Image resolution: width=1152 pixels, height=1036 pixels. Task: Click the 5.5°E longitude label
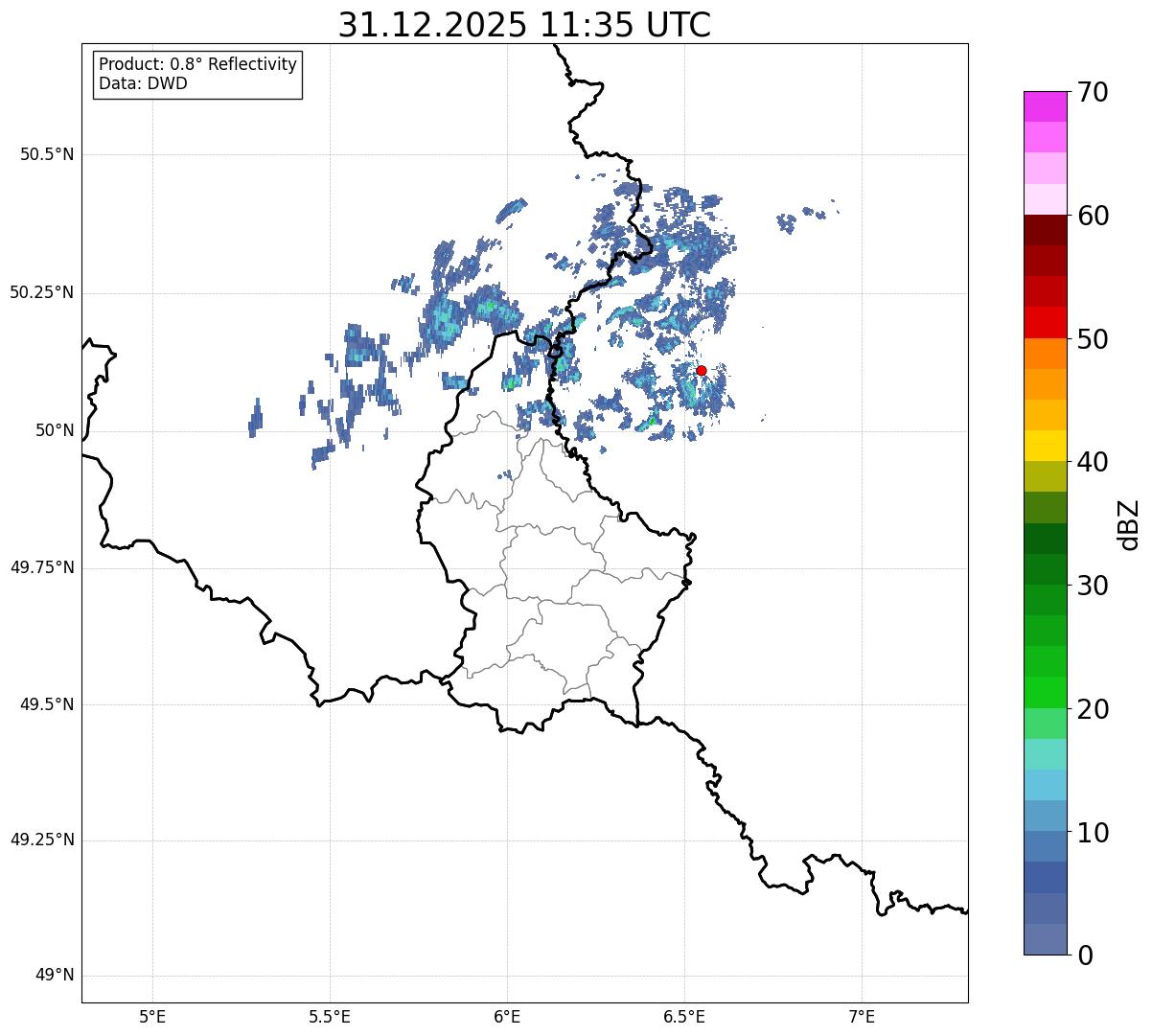click(x=330, y=1017)
